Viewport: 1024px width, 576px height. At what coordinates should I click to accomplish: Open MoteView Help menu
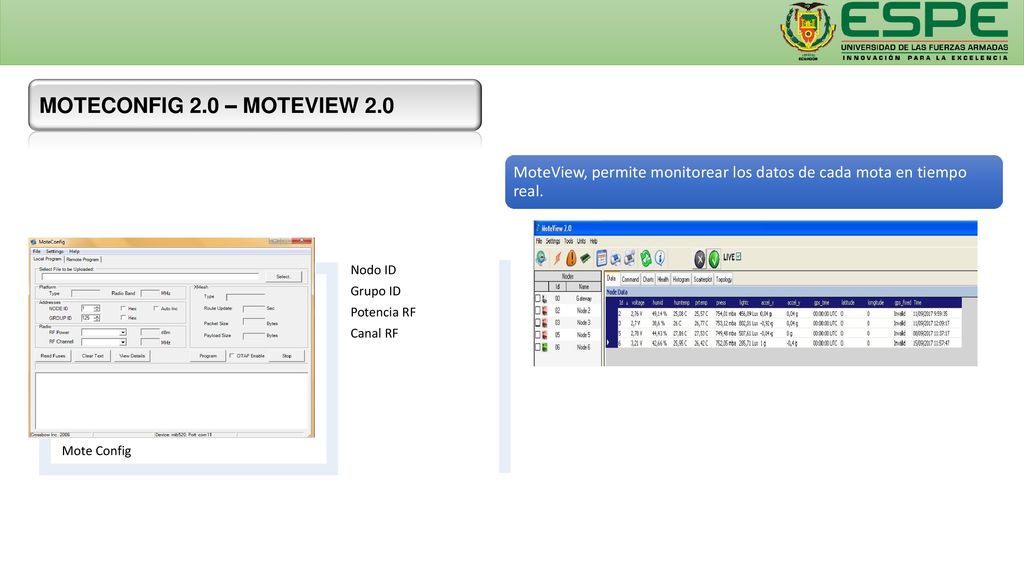click(x=594, y=241)
